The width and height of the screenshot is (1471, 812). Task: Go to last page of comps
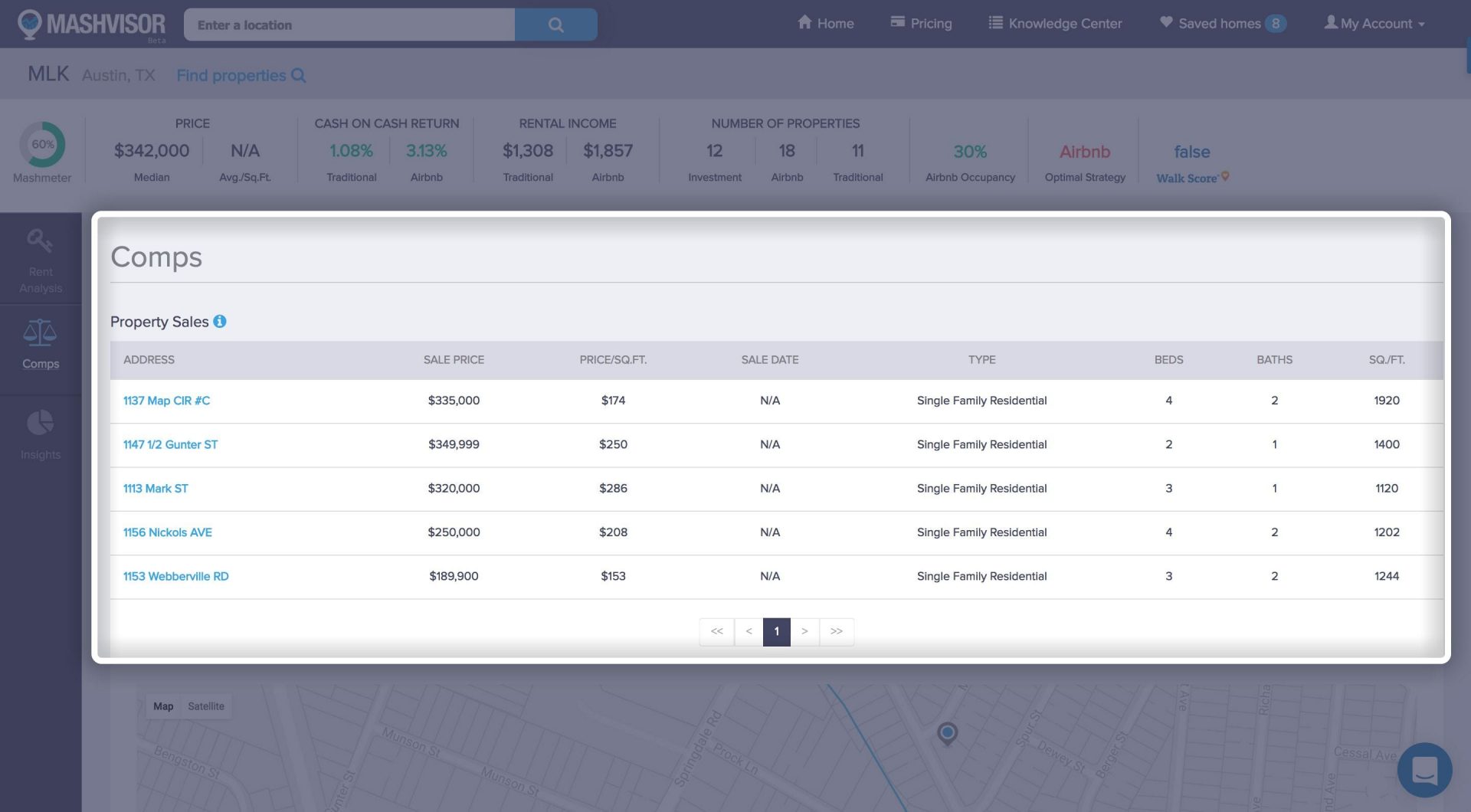(837, 631)
